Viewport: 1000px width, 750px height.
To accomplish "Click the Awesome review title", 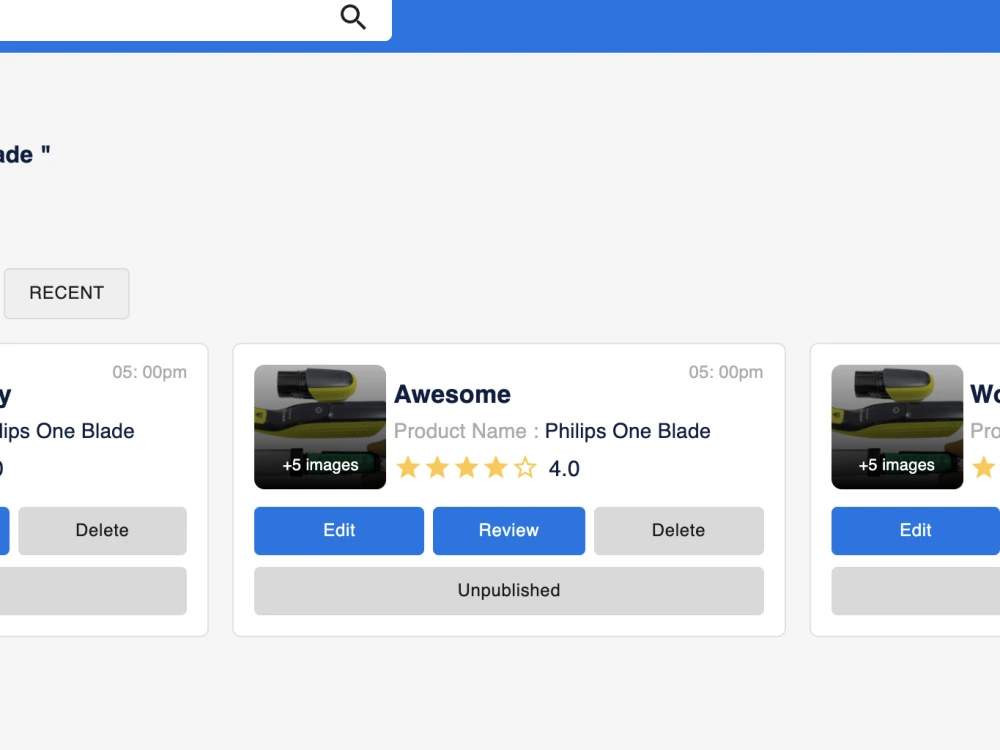I will point(452,394).
